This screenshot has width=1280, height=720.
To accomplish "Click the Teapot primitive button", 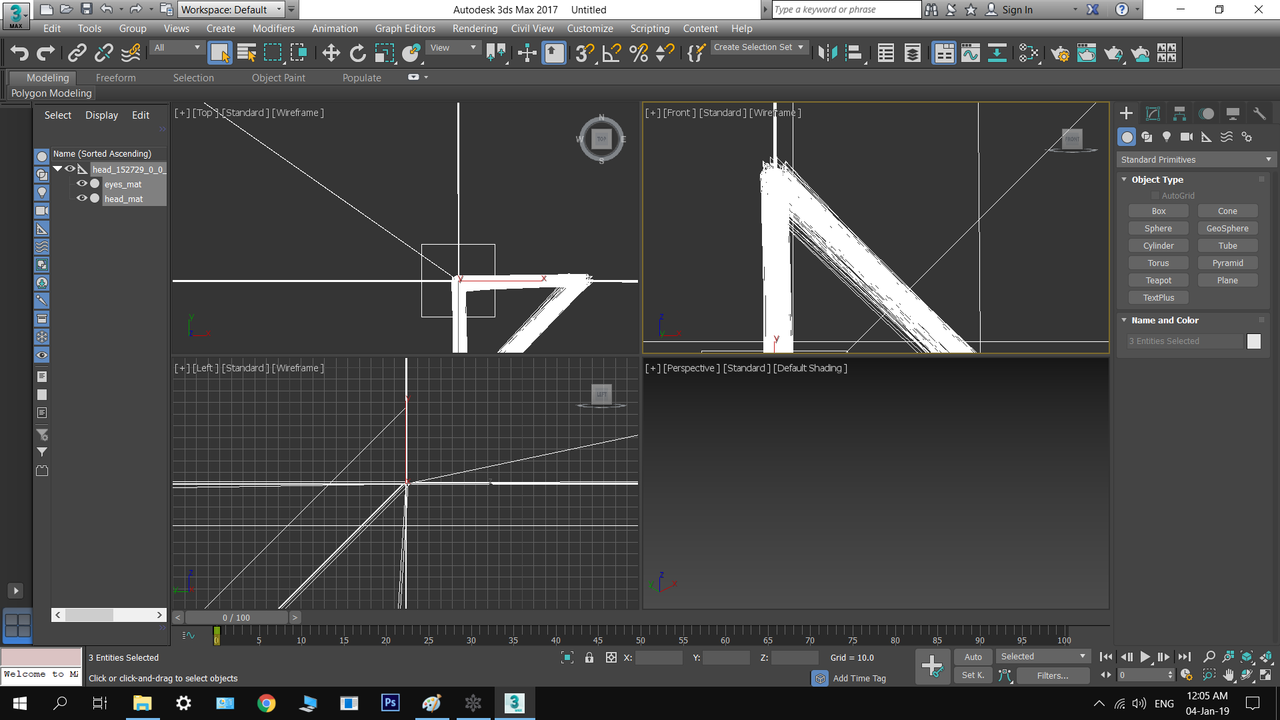I will point(1158,280).
